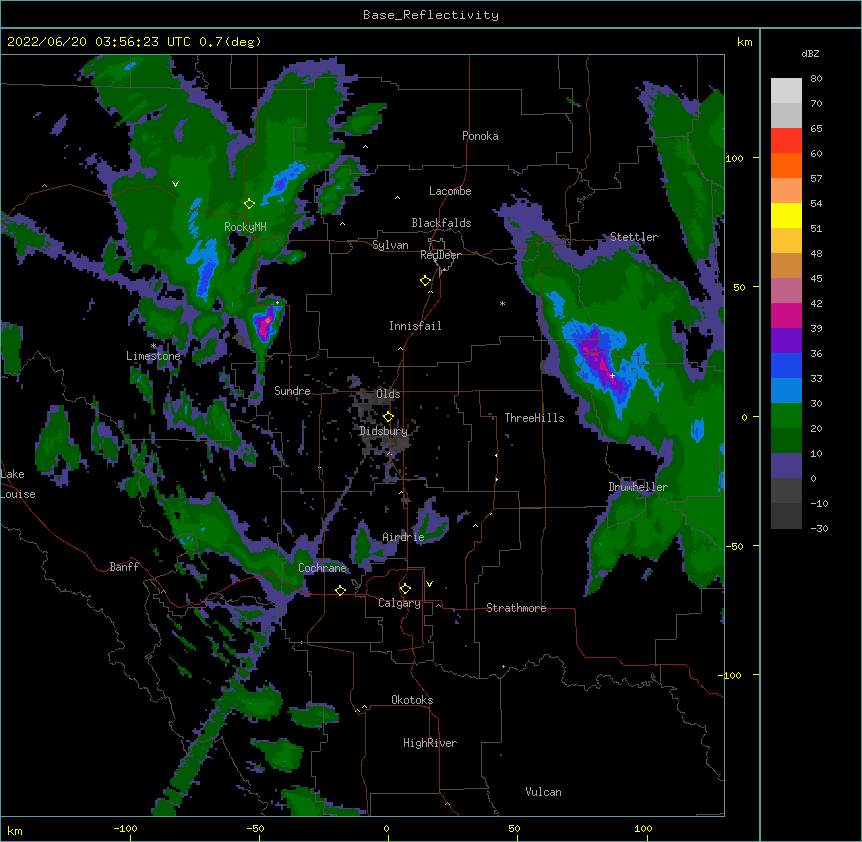The width and height of the screenshot is (862, 842).
Task: Click the RedDeer city label
Action: (440, 255)
